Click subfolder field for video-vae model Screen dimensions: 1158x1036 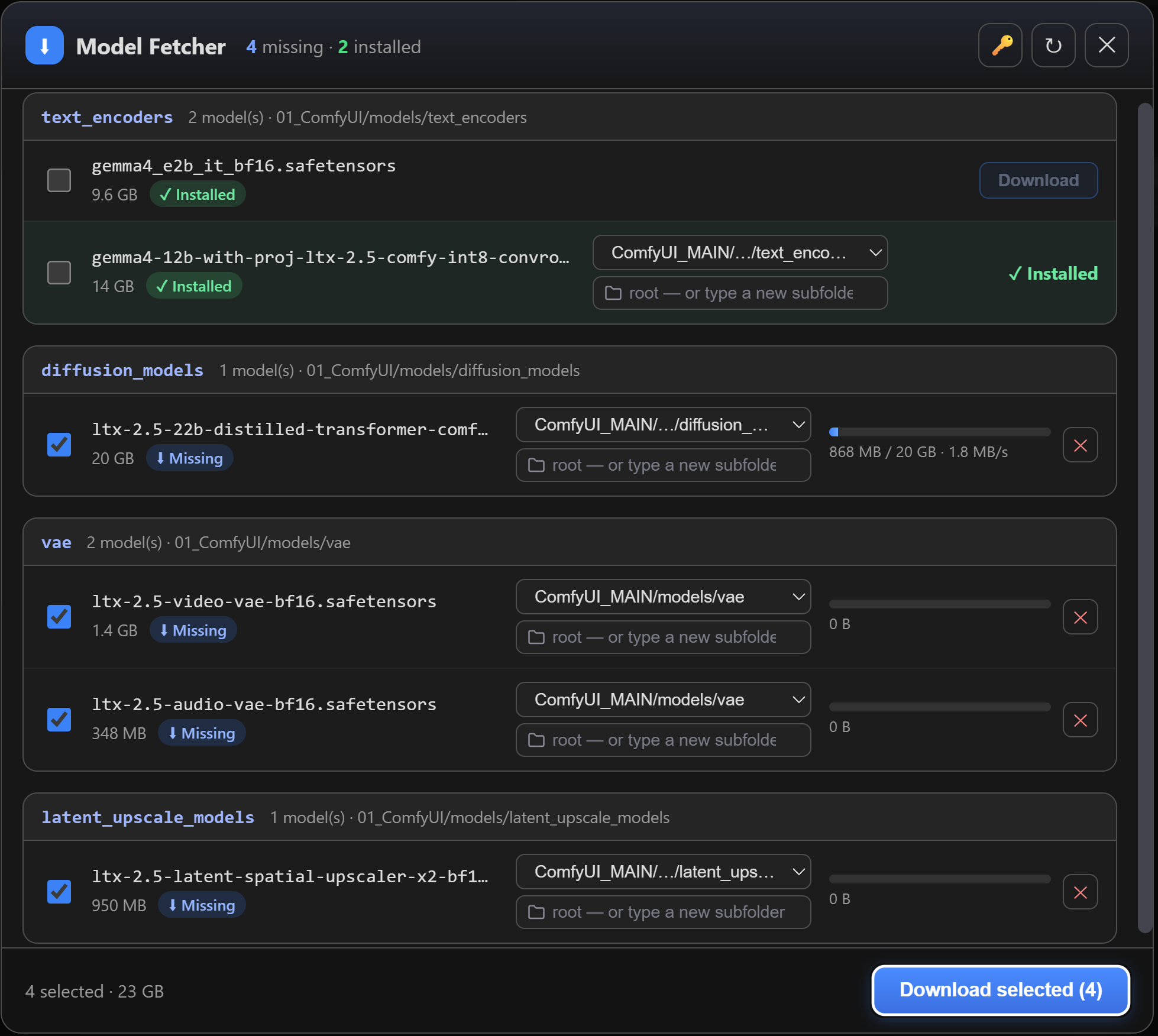(663, 637)
